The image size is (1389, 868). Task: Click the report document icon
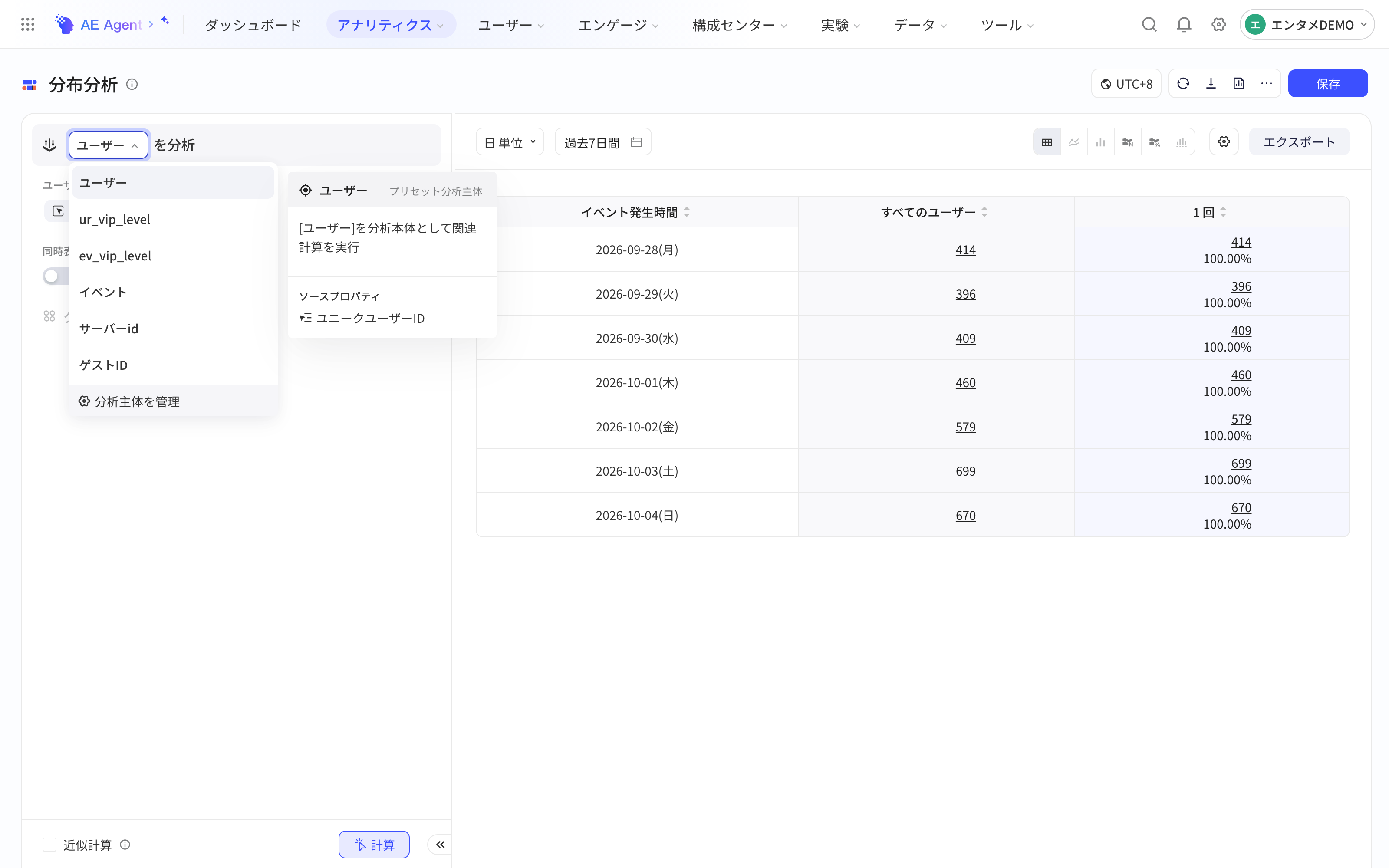pyautogui.click(x=1239, y=84)
